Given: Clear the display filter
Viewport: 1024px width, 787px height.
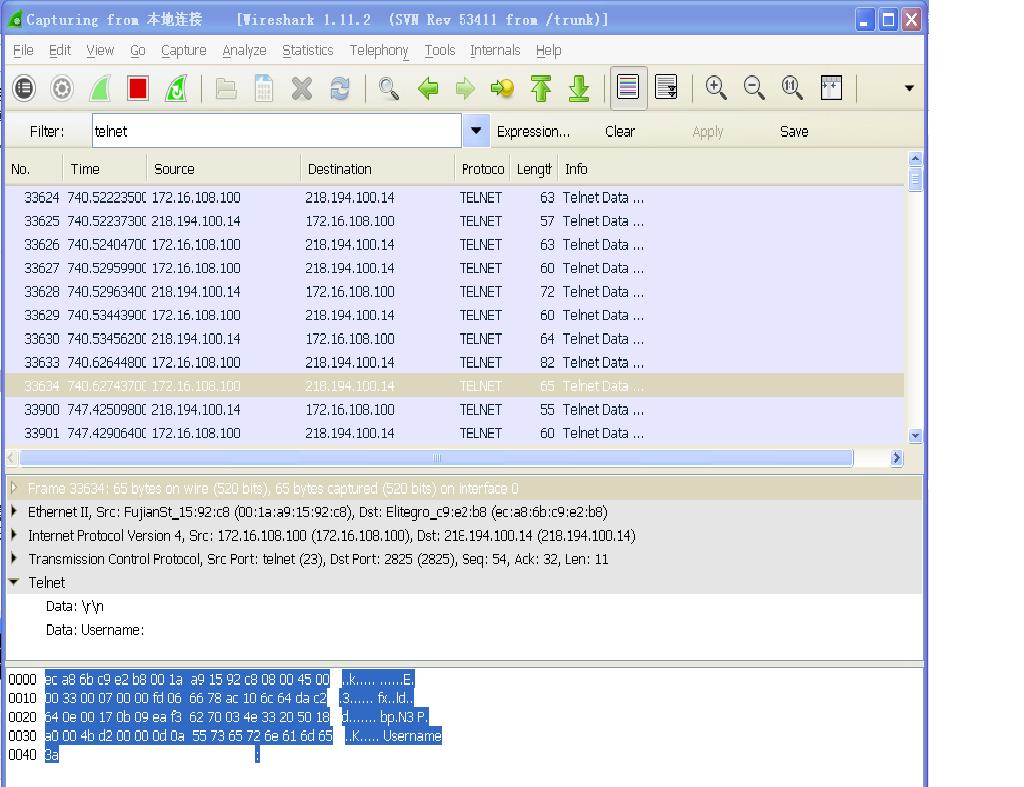Looking at the screenshot, I should tap(620, 131).
